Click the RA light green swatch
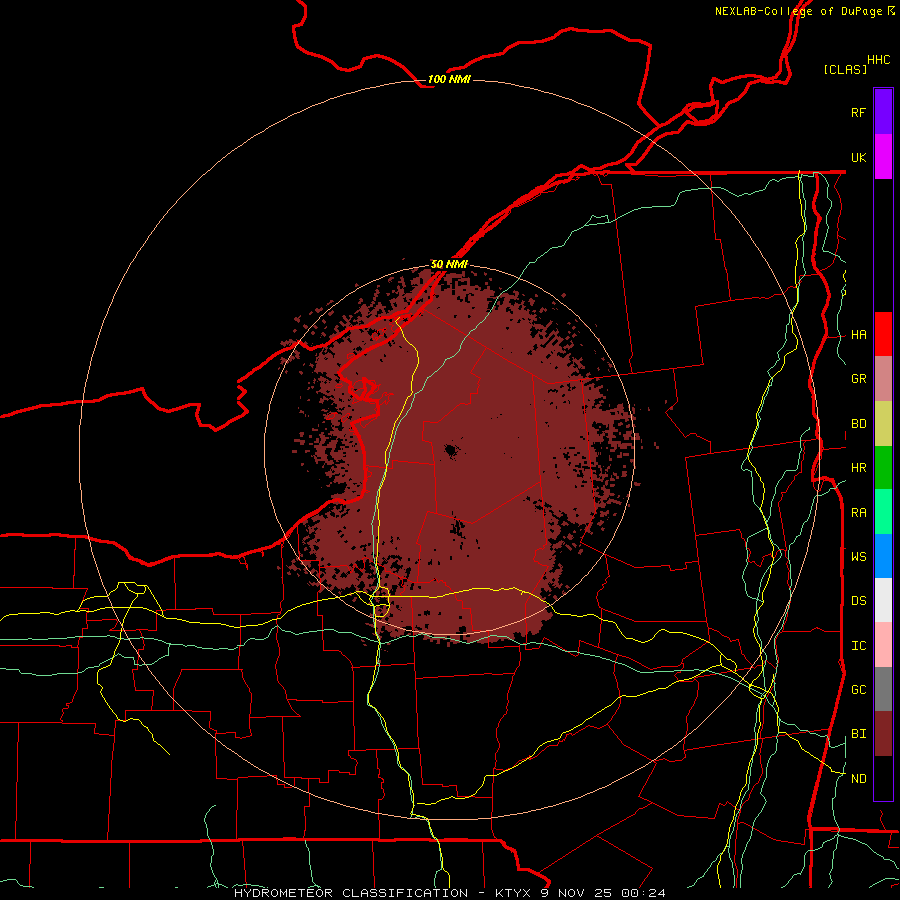Viewport: 900px width, 900px height. click(883, 512)
